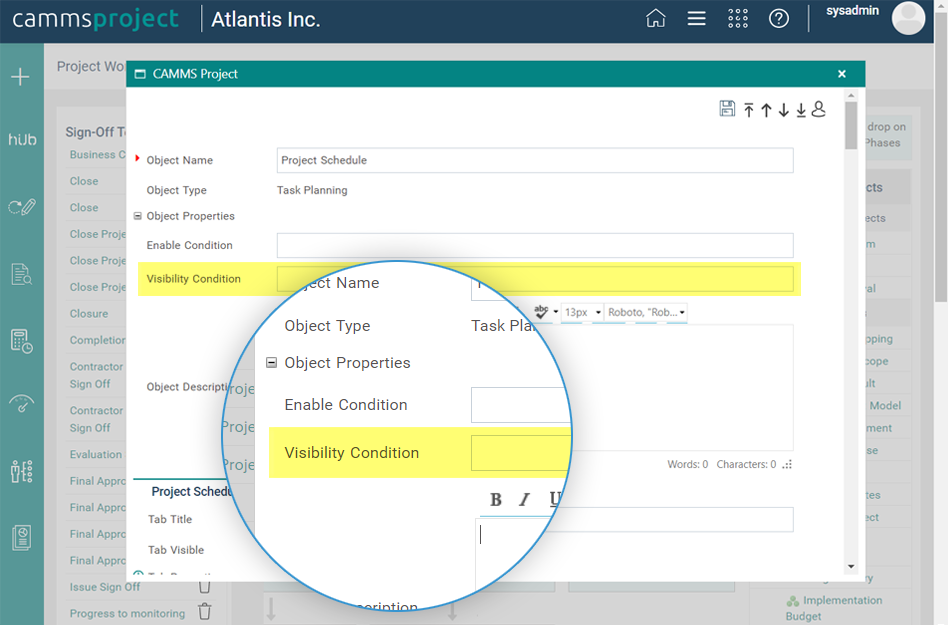Click the dialog vertical scrollbar thumb

click(851, 125)
